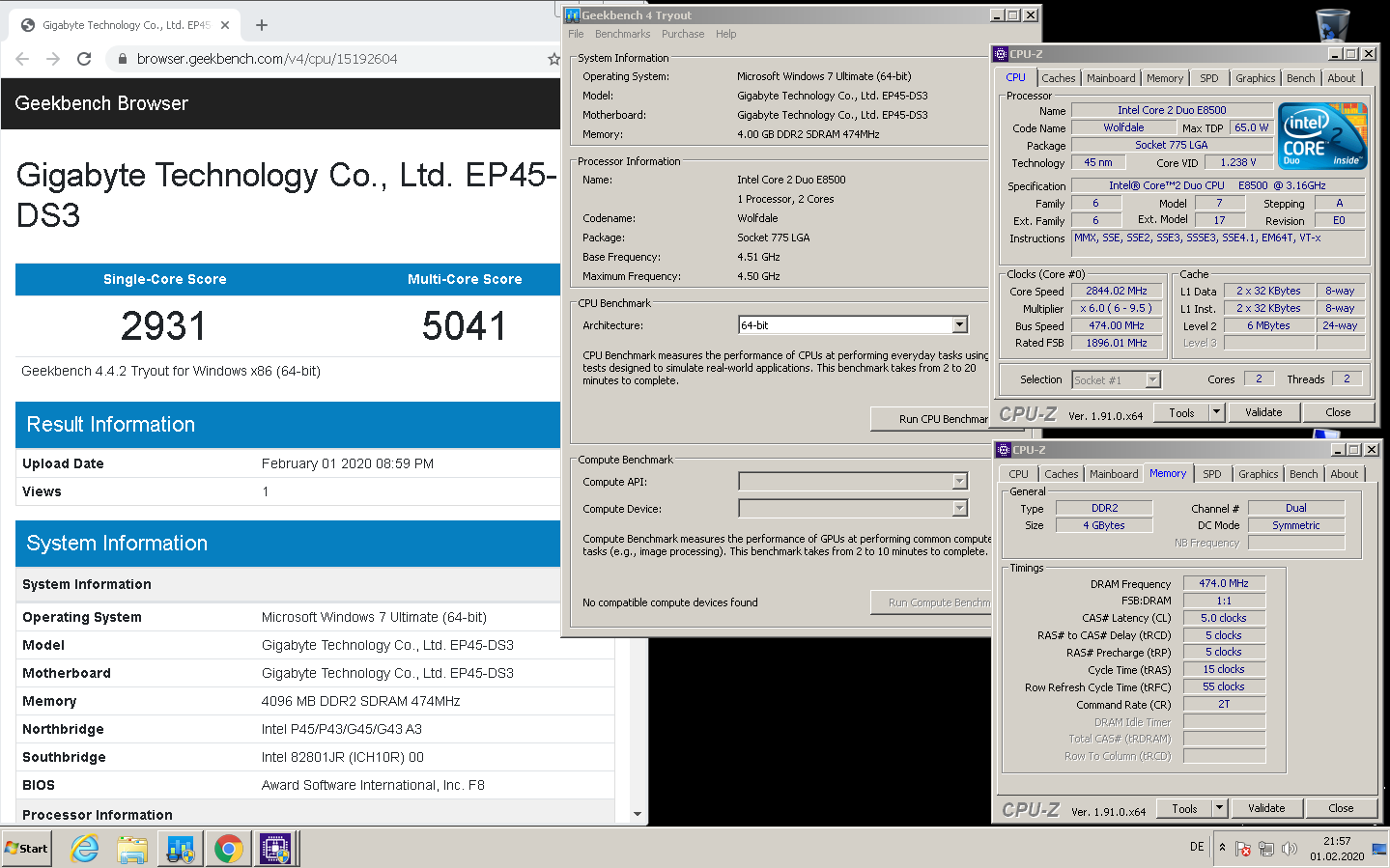Select Bench tab in lower CPU-Z
1390x868 pixels.
1304,474
